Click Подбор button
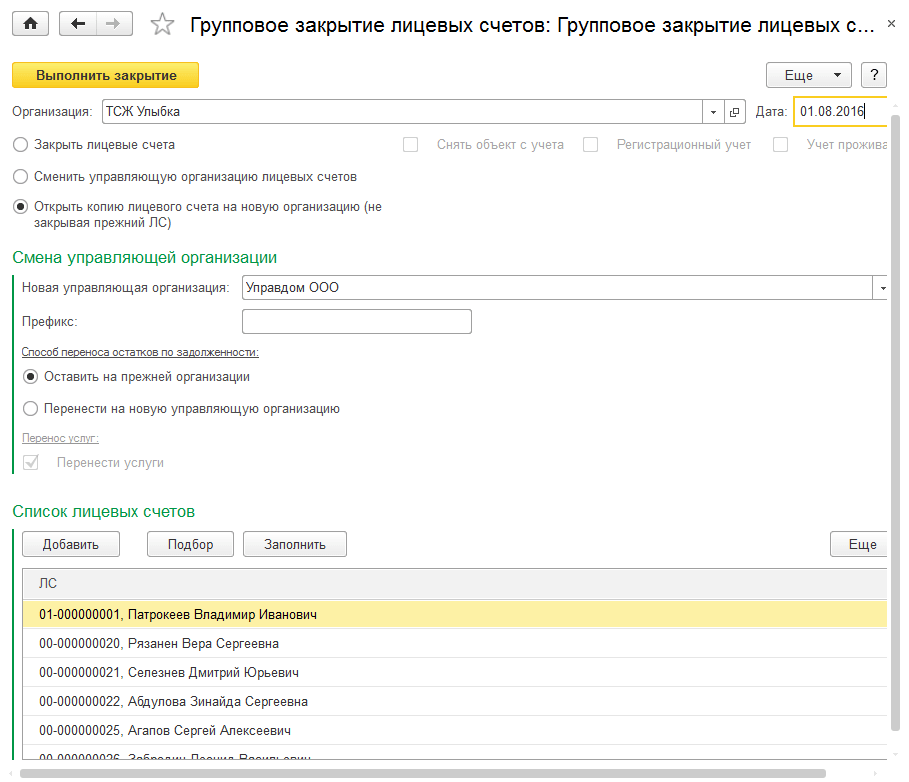This screenshot has width=909, height=782. pos(190,544)
